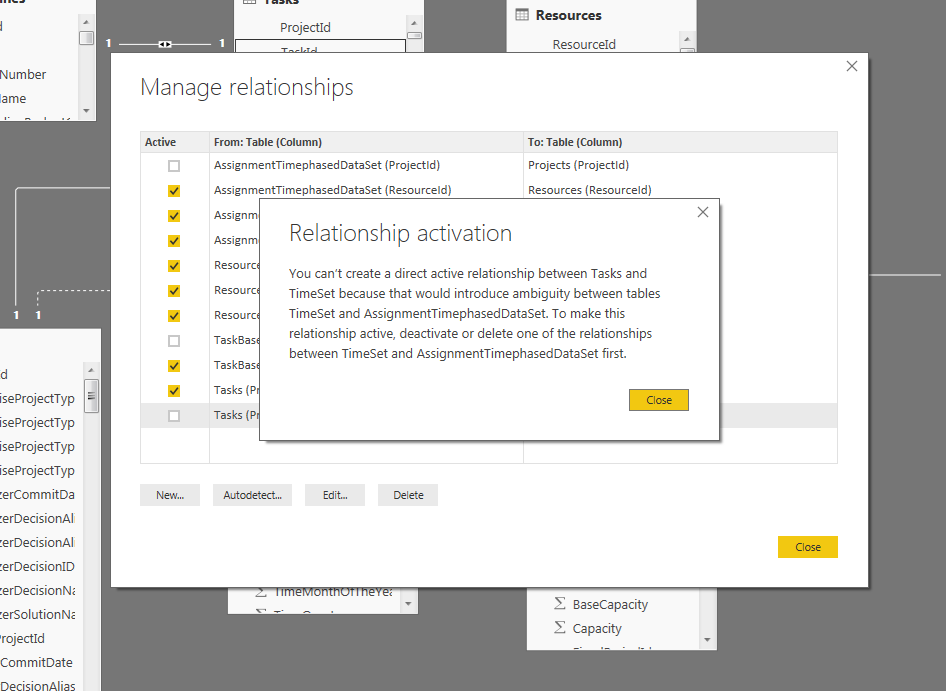Select Resources (ResourceId) cell
Viewport: 946px width, 691px height.
(x=589, y=190)
